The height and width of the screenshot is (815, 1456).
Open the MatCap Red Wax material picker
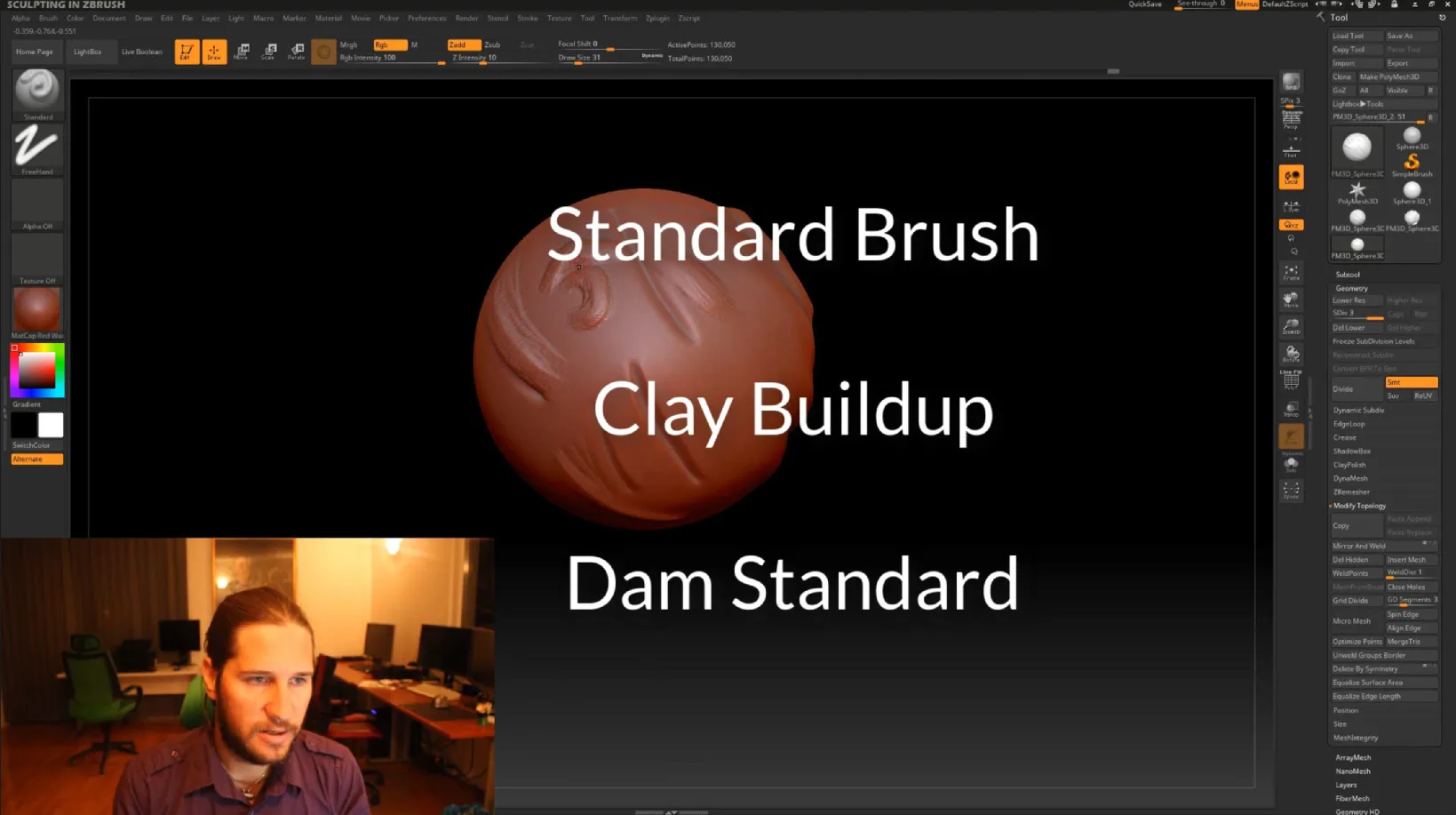36,308
